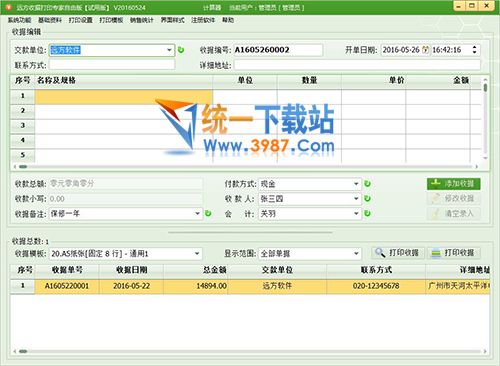Screen dimensions: 500x366
Task: Click the magnifier 打印收据 preview button
Action: click(x=398, y=253)
